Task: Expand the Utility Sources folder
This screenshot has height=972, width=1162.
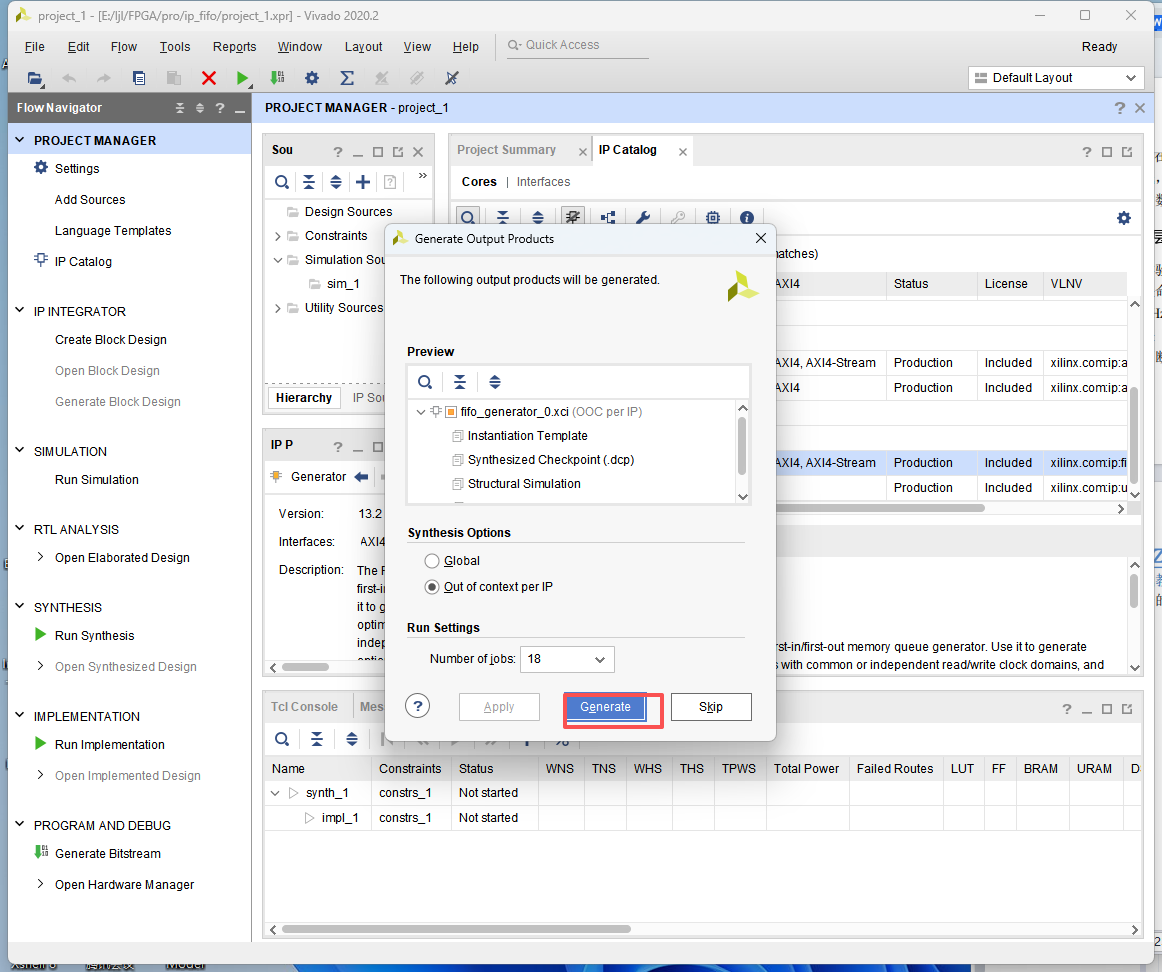Action: pyautogui.click(x=278, y=308)
